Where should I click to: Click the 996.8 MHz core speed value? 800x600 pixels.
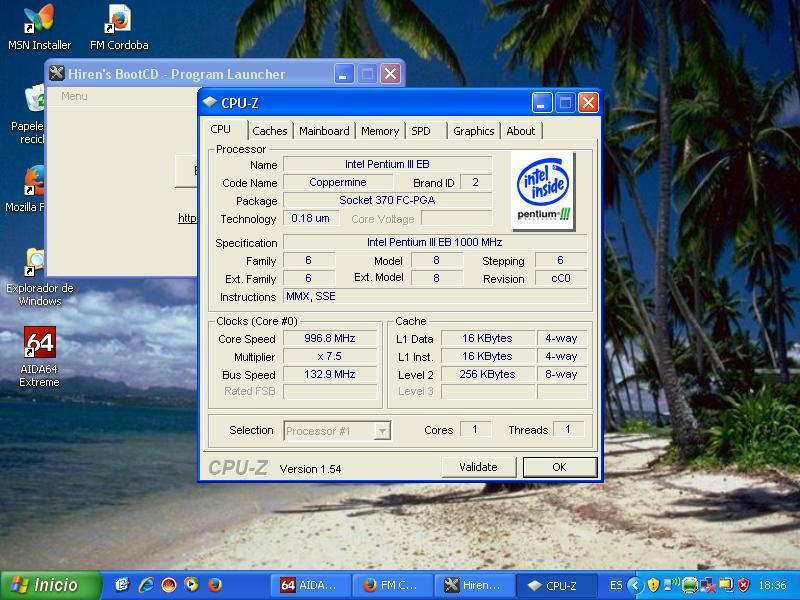click(330, 338)
